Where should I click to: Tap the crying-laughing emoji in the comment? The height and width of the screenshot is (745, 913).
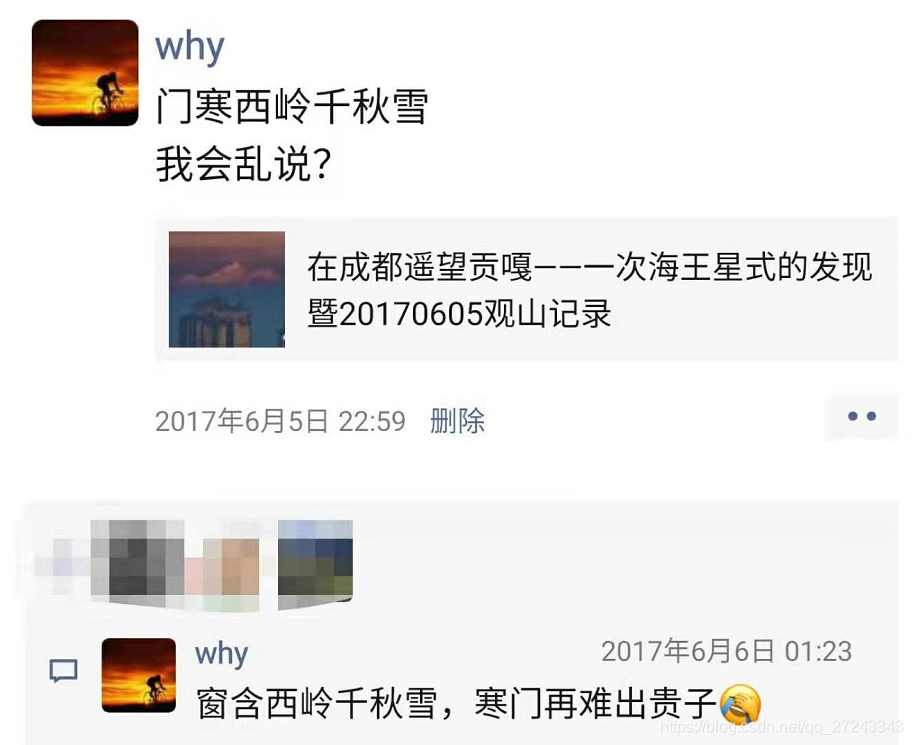(740, 703)
